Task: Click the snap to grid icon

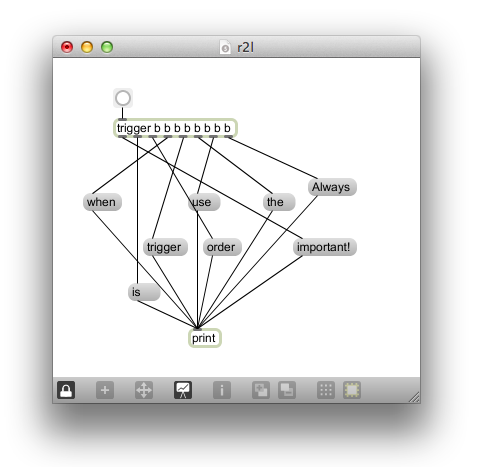Action: pyautogui.click(x=352, y=390)
